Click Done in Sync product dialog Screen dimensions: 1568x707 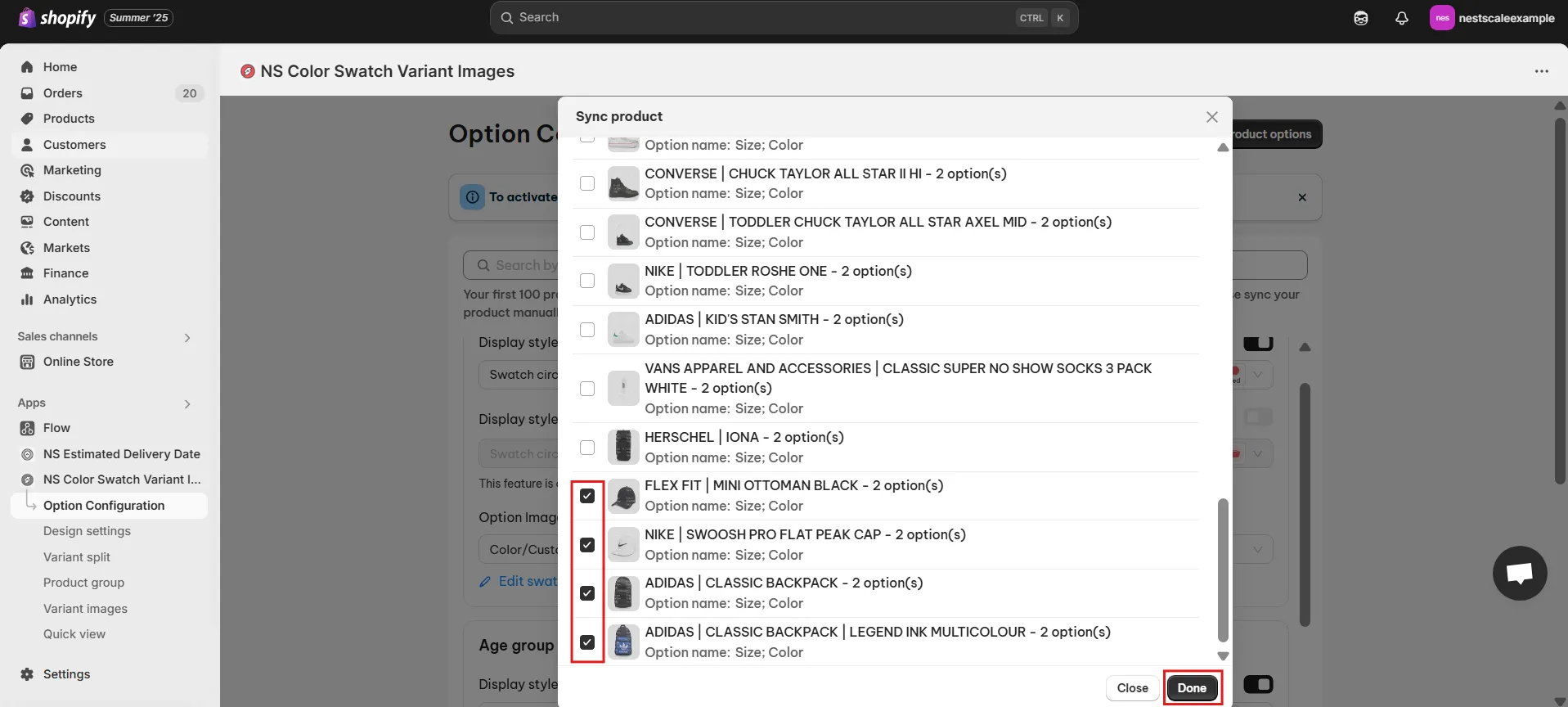click(1192, 688)
